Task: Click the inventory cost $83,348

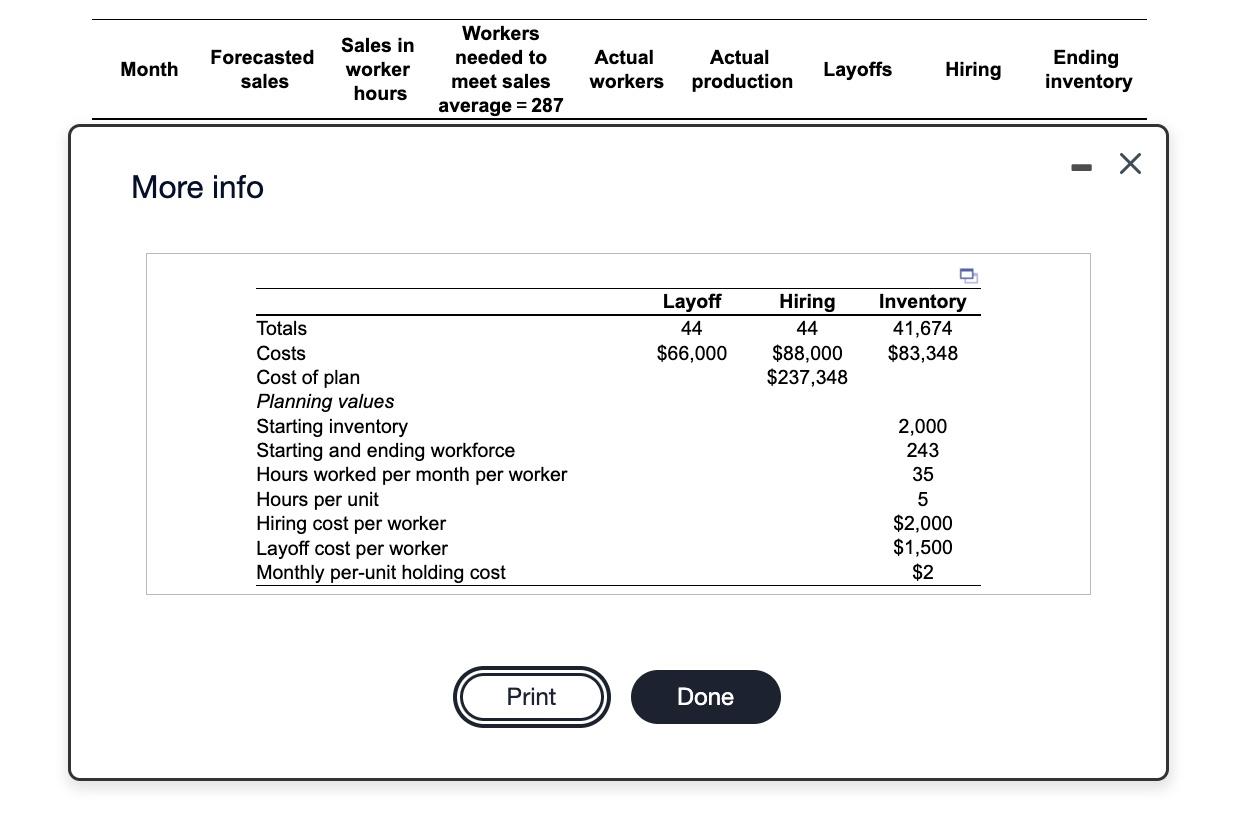Action: [922, 353]
